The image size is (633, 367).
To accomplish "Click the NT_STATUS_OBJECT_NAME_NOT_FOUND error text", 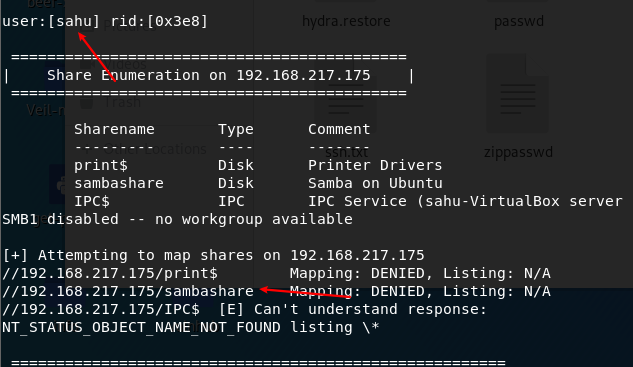I will point(141,327).
